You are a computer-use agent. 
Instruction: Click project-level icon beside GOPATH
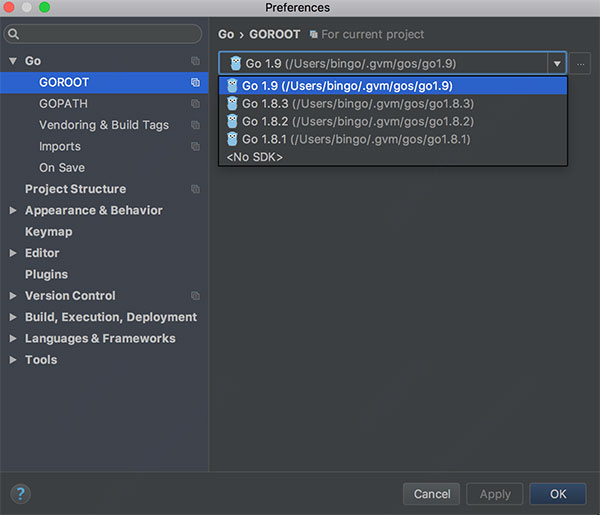(195, 104)
